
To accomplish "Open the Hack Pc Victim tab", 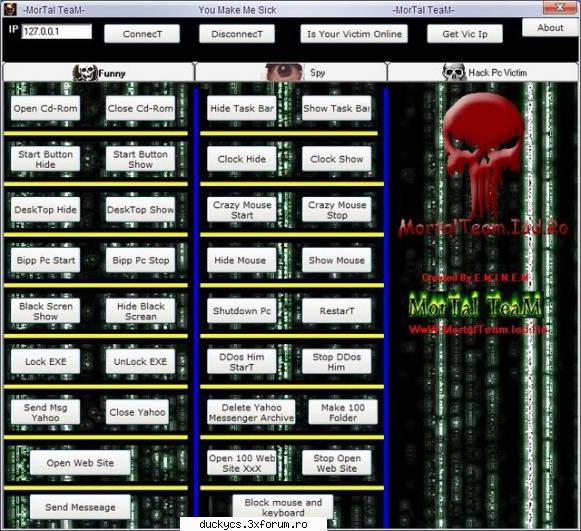I will tap(483, 72).
